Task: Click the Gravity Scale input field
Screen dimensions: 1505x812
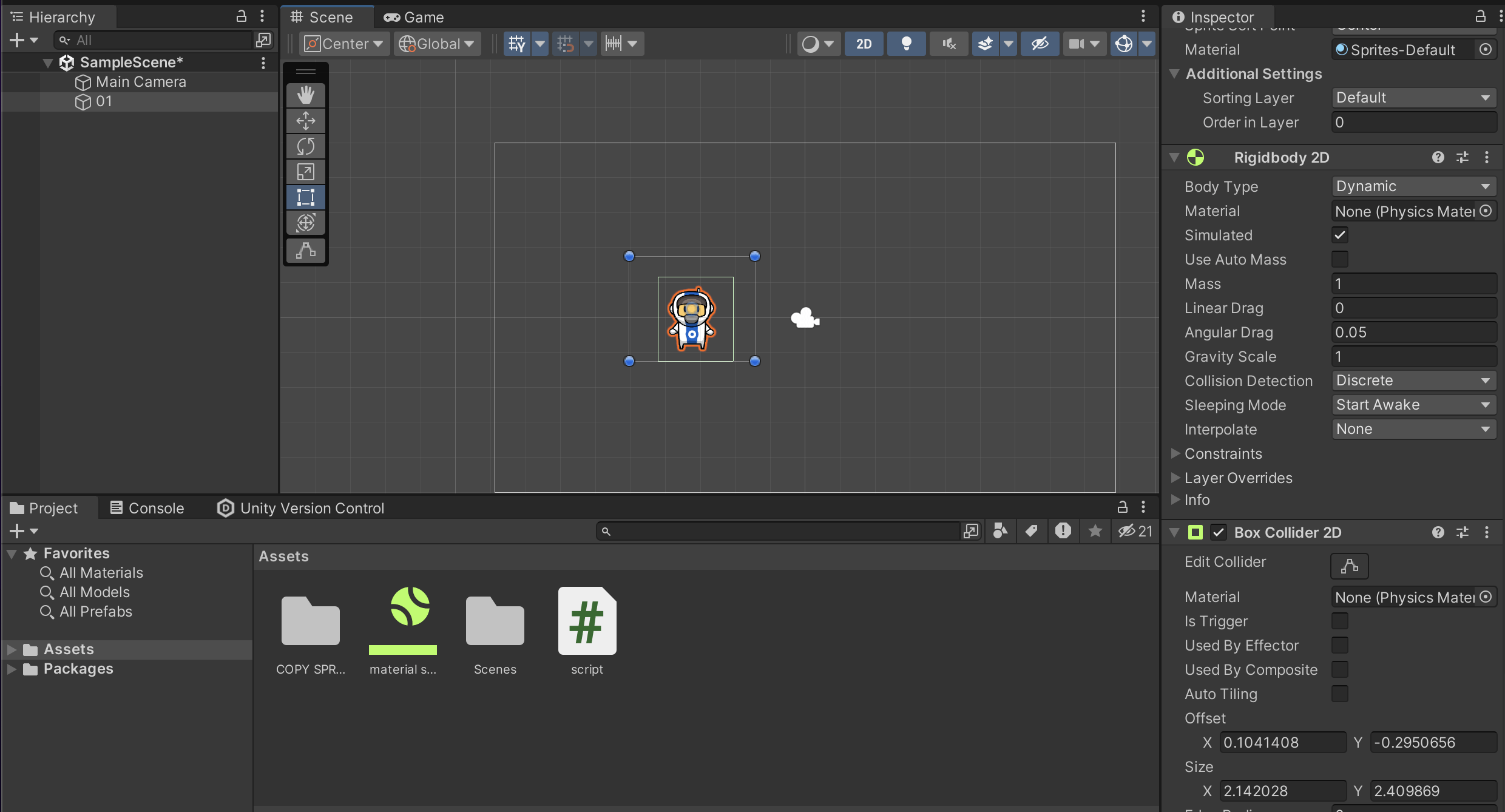Action: coord(1413,356)
